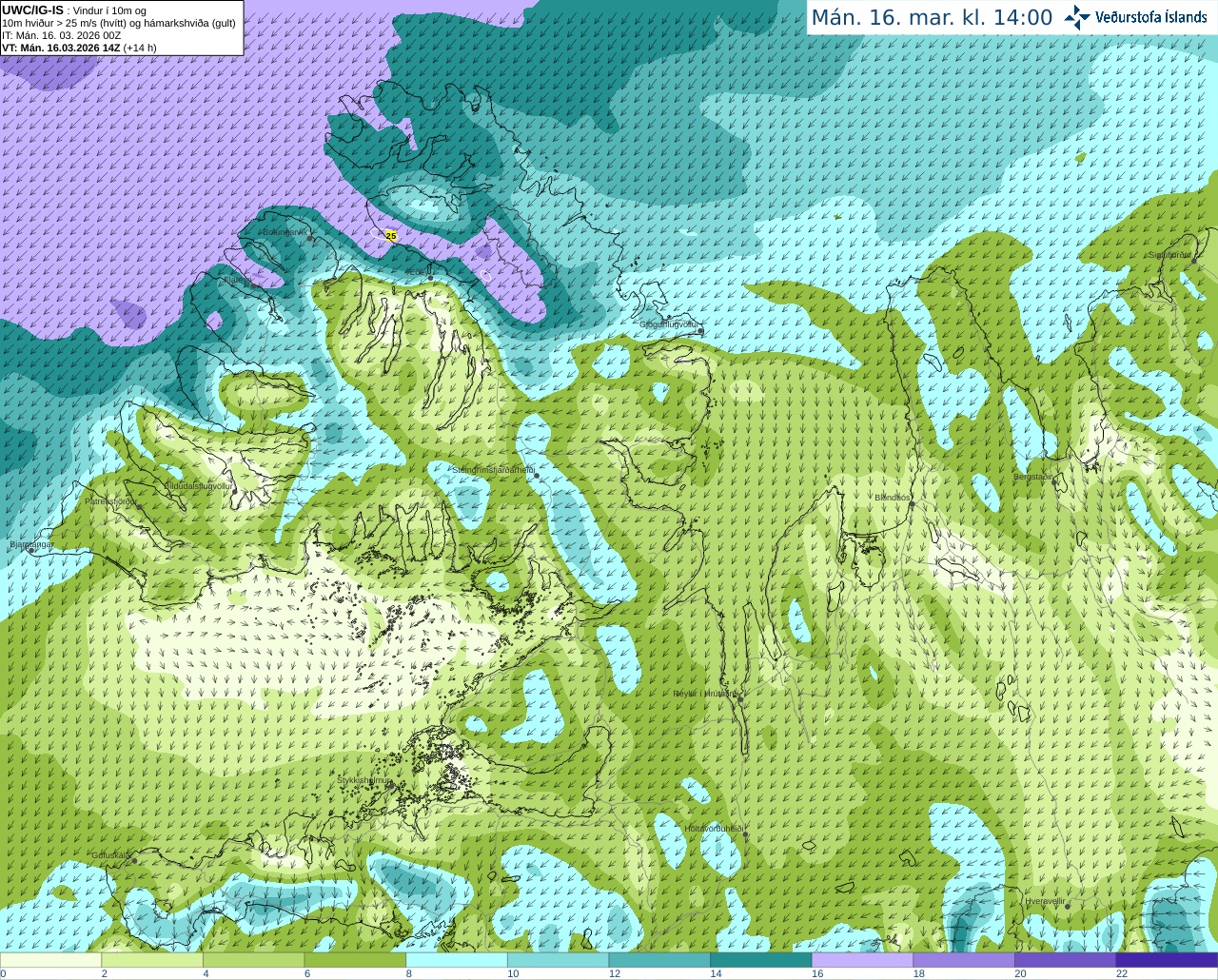Screen dimensions: 1218x980
Task: Click the Stykkishólmur station label
Action: 364,780
